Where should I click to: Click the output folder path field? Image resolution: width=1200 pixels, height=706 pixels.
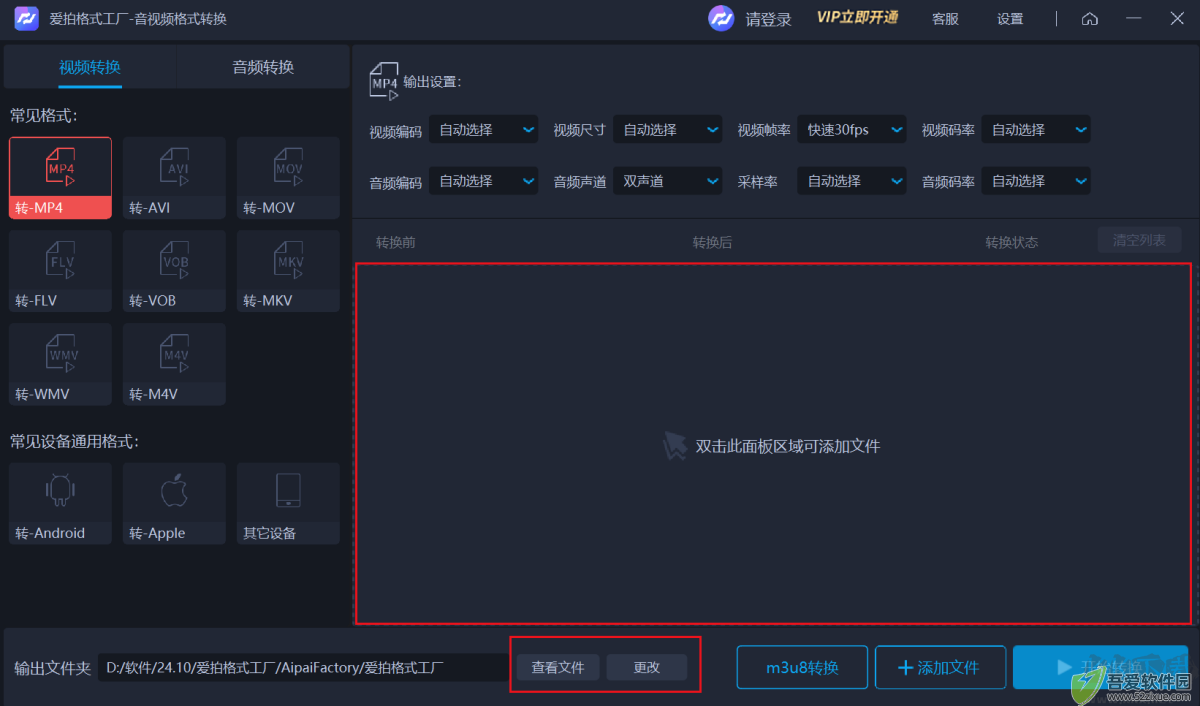point(303,667)
